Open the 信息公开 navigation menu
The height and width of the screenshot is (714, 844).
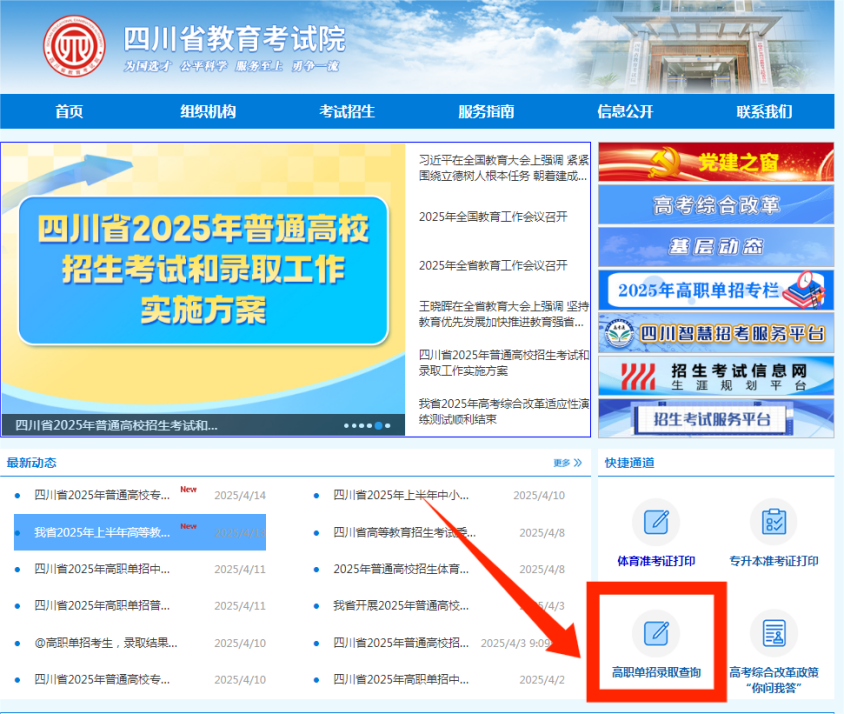[x=625, y=111]
